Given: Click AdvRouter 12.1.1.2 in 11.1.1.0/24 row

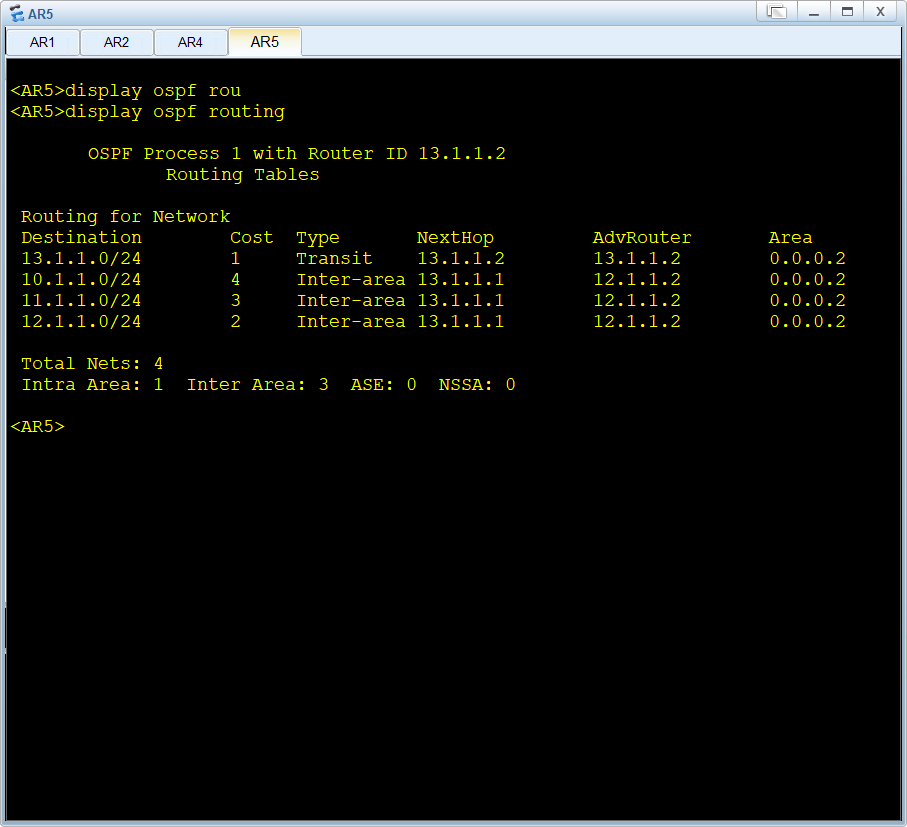Looking at the screenshot, I should point(637,301).
